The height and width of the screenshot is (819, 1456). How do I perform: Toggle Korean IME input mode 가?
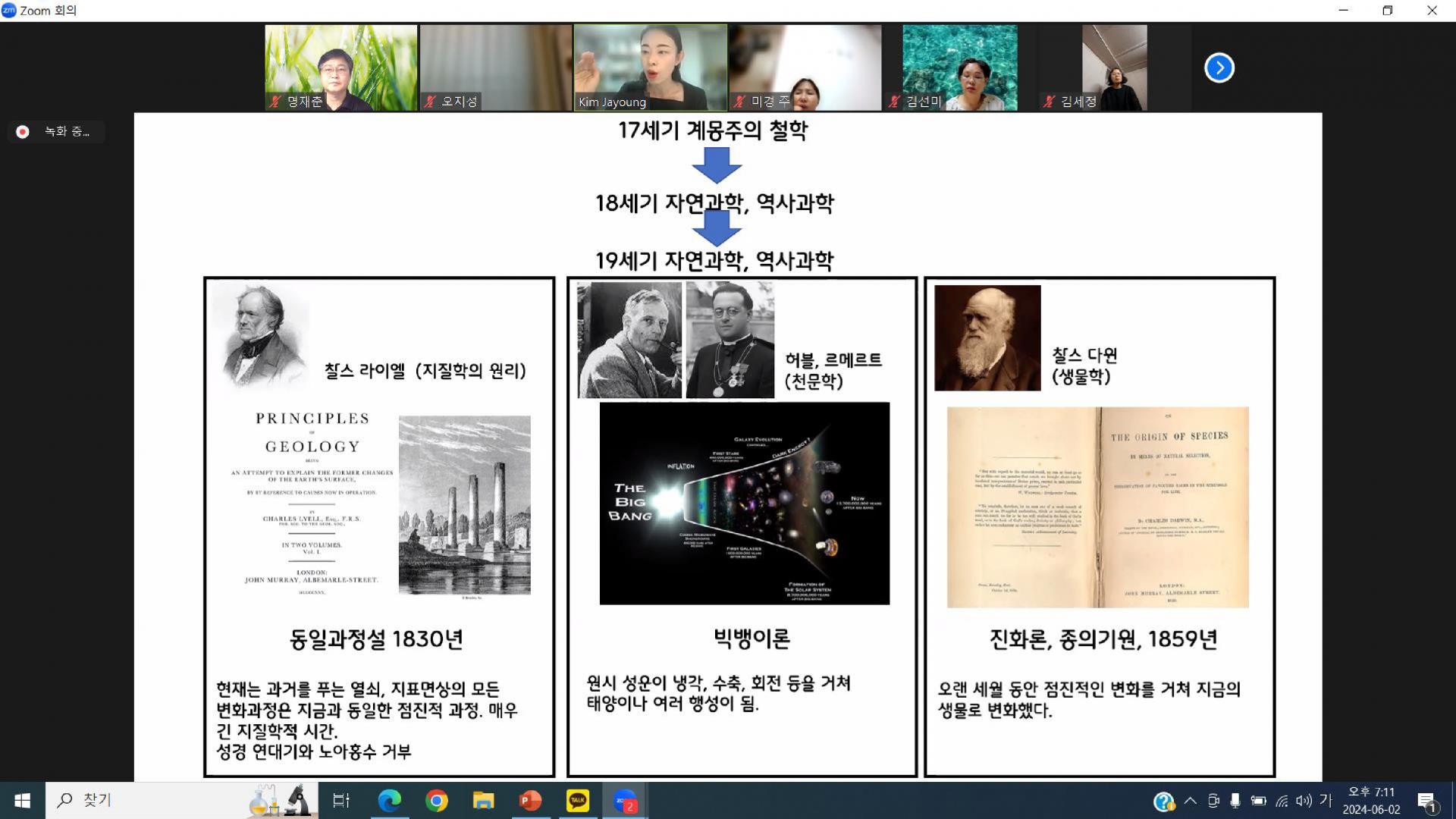tap(1326, 801)
